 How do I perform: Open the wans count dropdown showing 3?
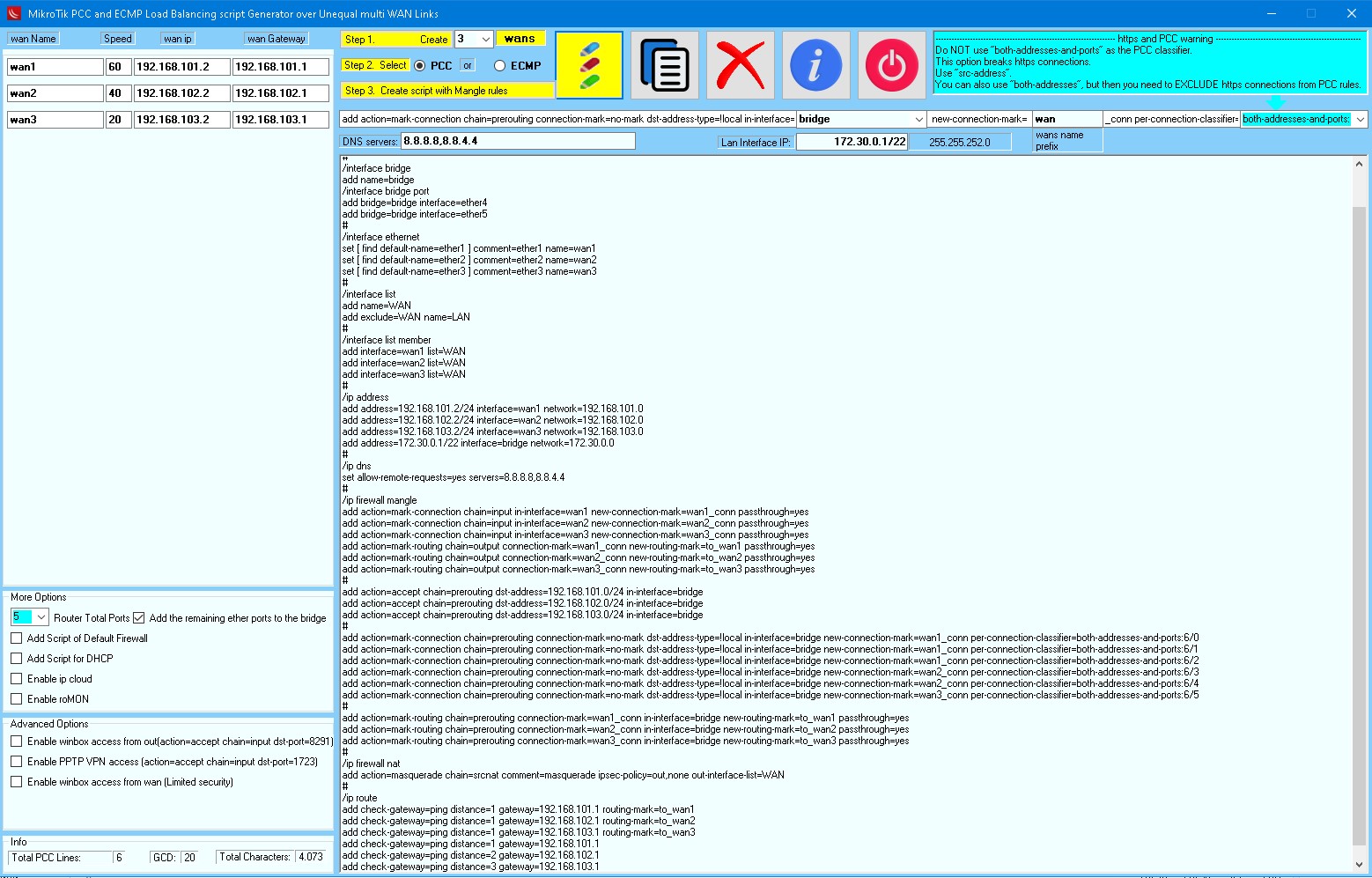pos(485,39)
